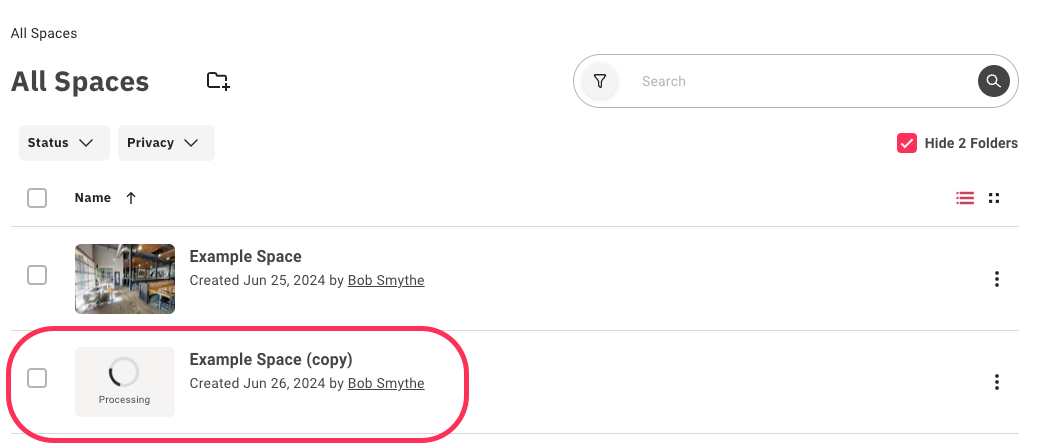Click the new folder icon
Screen dimensions: 1064x448
[218, 81]
